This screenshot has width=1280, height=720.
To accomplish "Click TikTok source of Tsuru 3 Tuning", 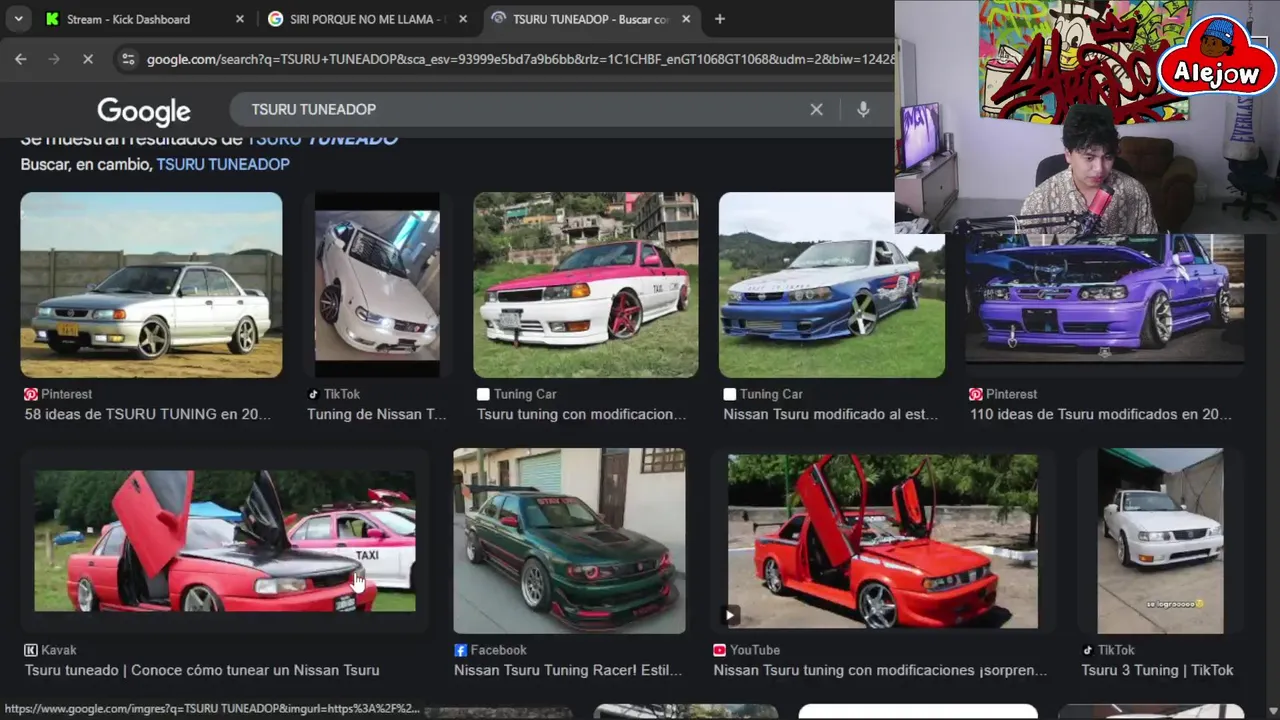I will [1108, 650].
